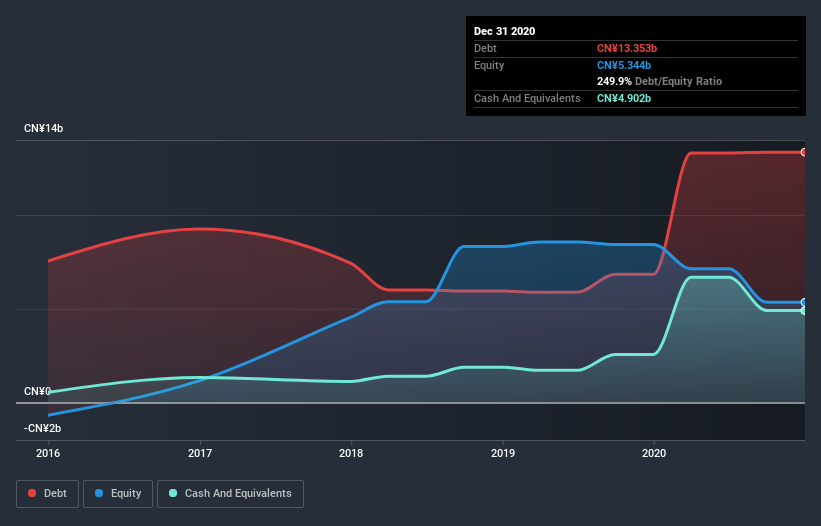Screen dimensions: 821x526
Task: Select the 2017 x-axis label
Action: [x=199, y=453]
